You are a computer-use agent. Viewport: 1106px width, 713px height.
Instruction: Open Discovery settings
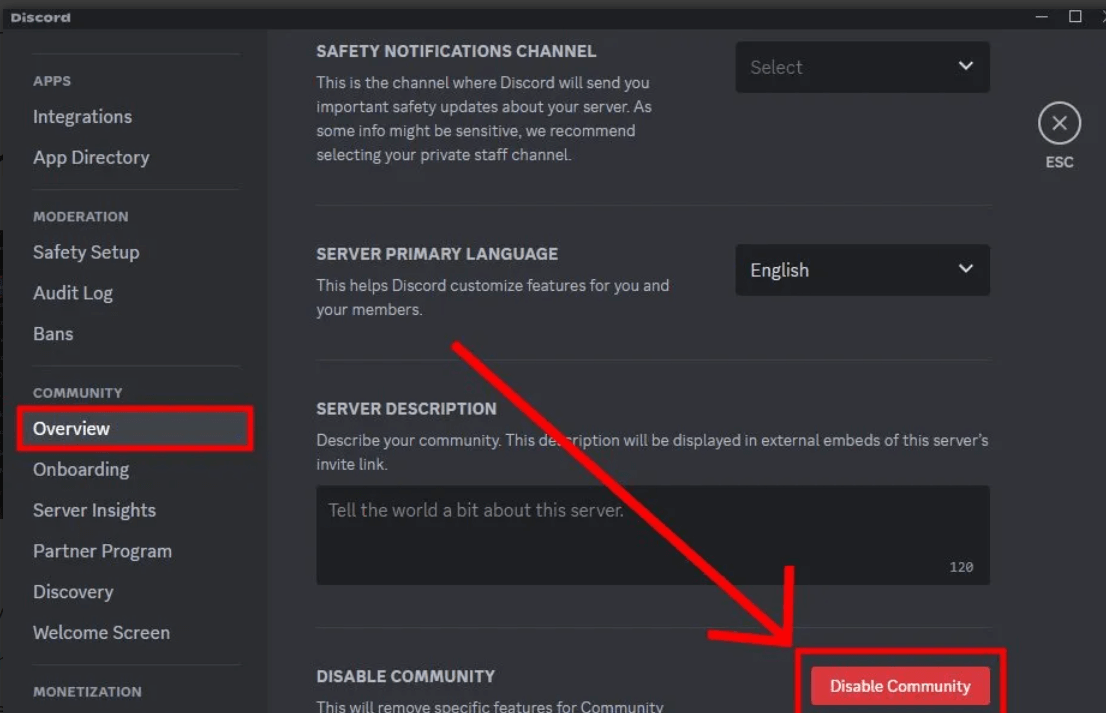click(x=73, y=592)
